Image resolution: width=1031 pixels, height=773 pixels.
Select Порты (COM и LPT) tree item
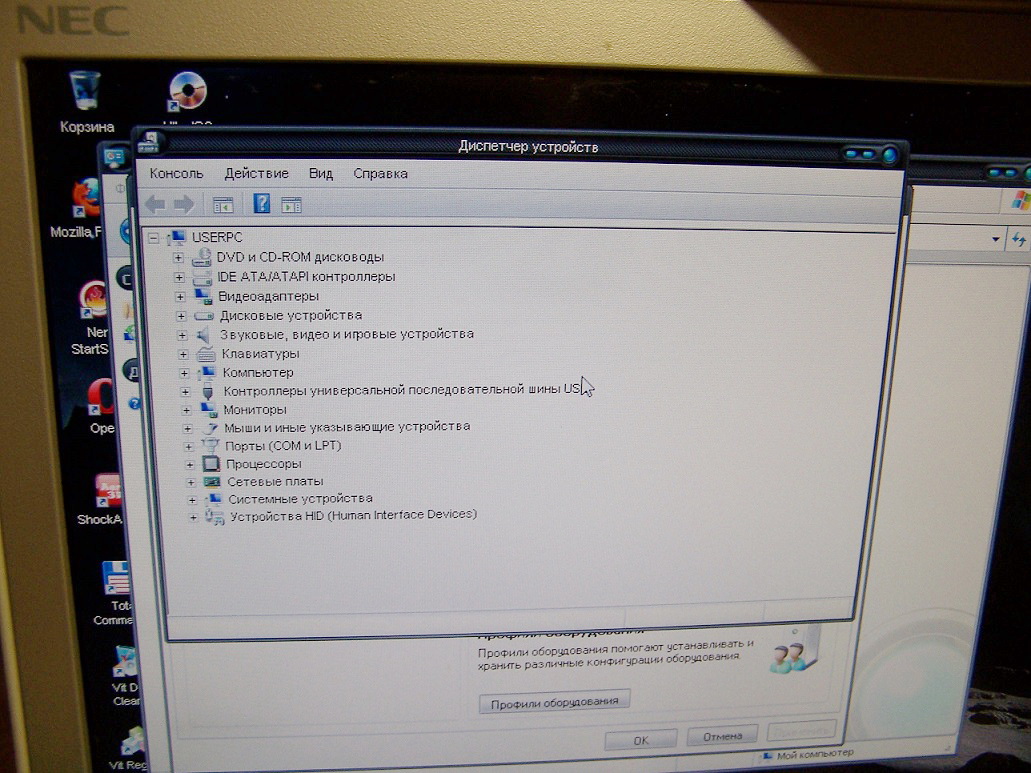(x=283, y=445)
